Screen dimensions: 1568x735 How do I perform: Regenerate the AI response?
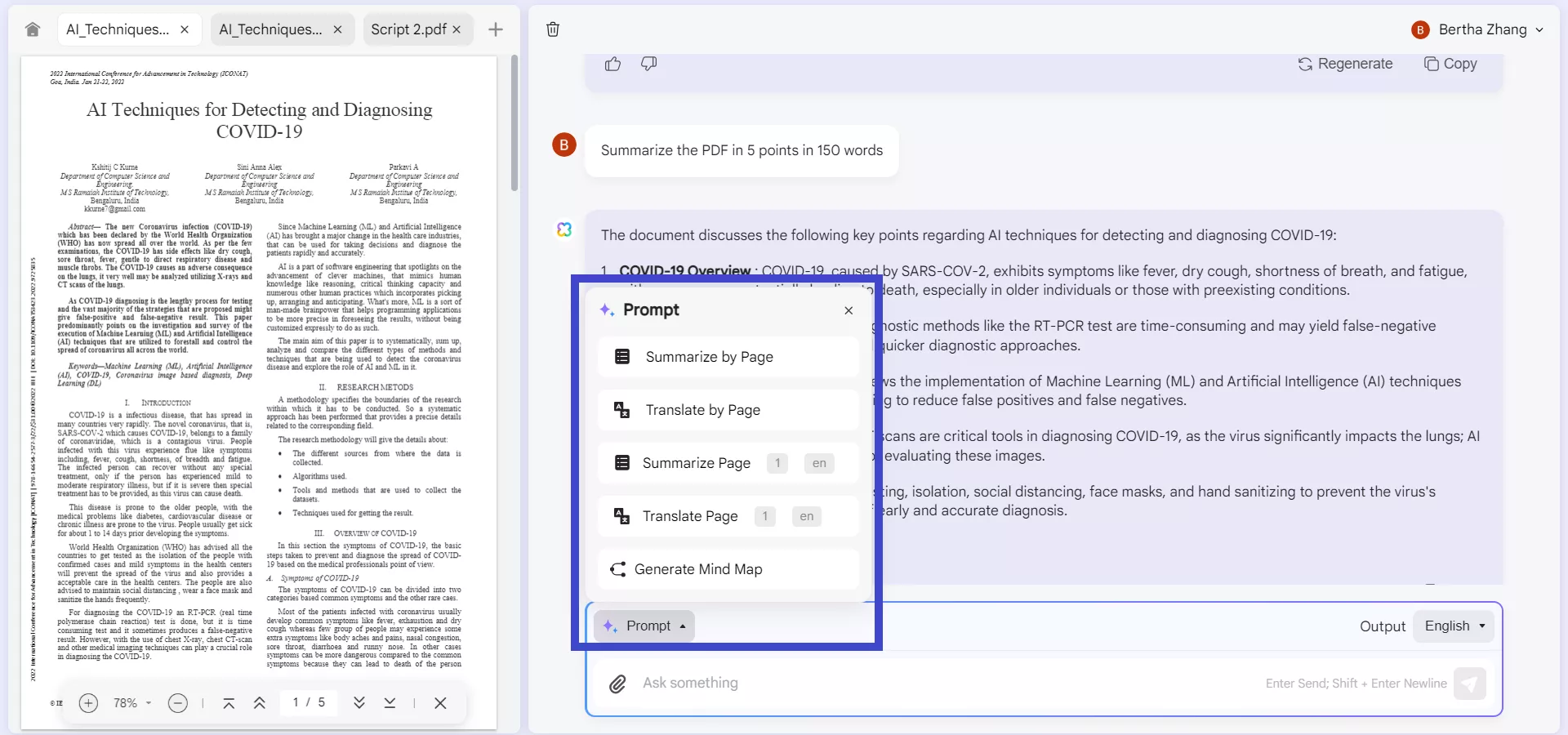point(1346,64)
